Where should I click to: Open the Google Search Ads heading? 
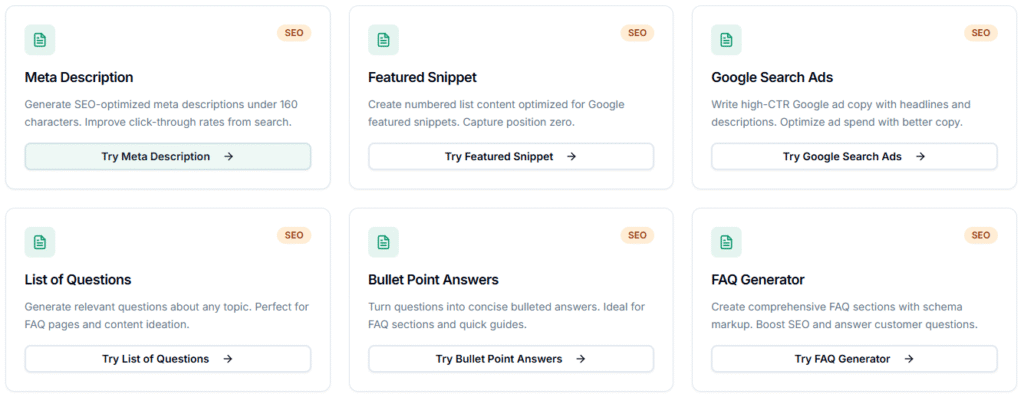[772, 77]
